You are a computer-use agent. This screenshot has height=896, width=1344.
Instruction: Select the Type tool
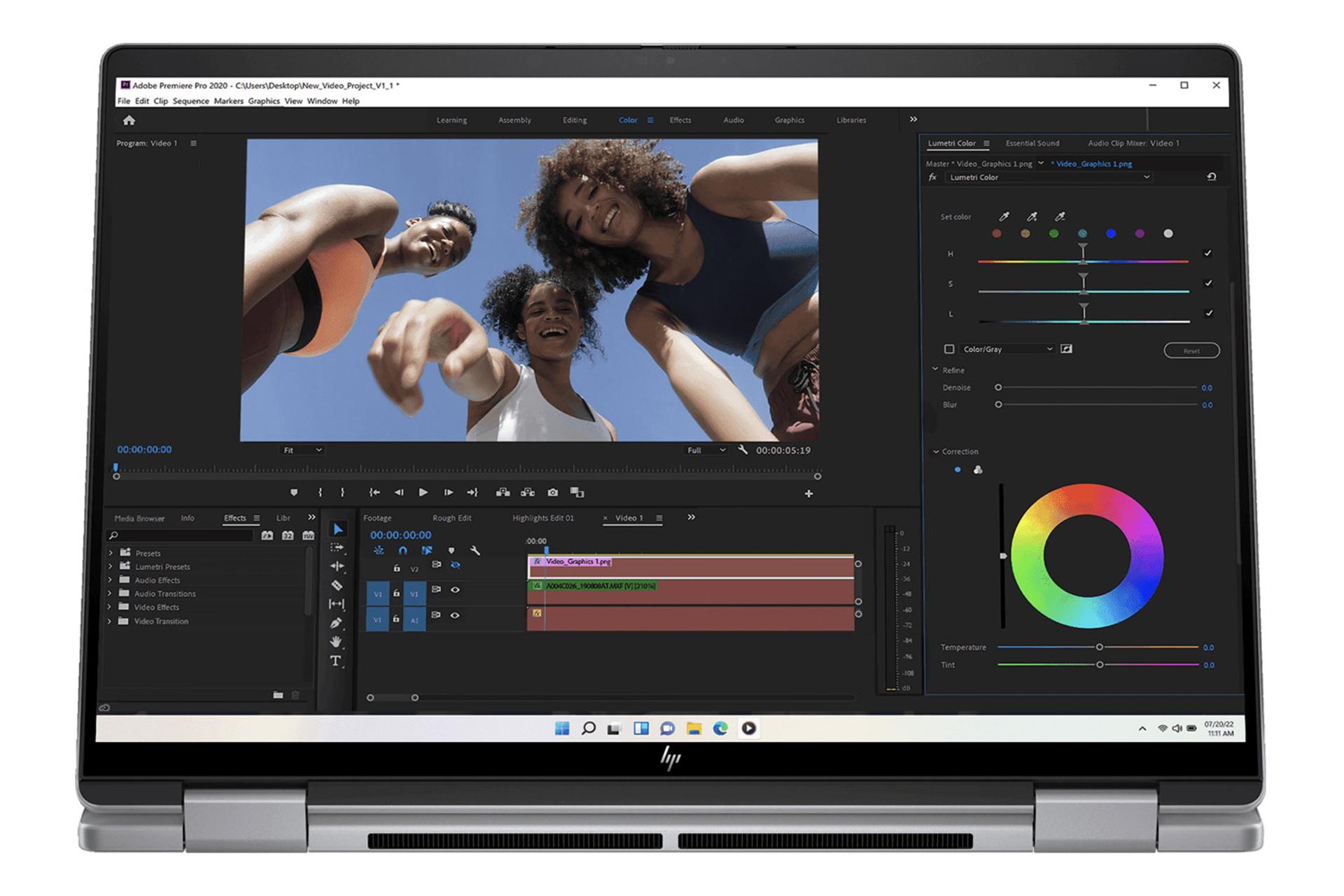[x=336, y=661]
